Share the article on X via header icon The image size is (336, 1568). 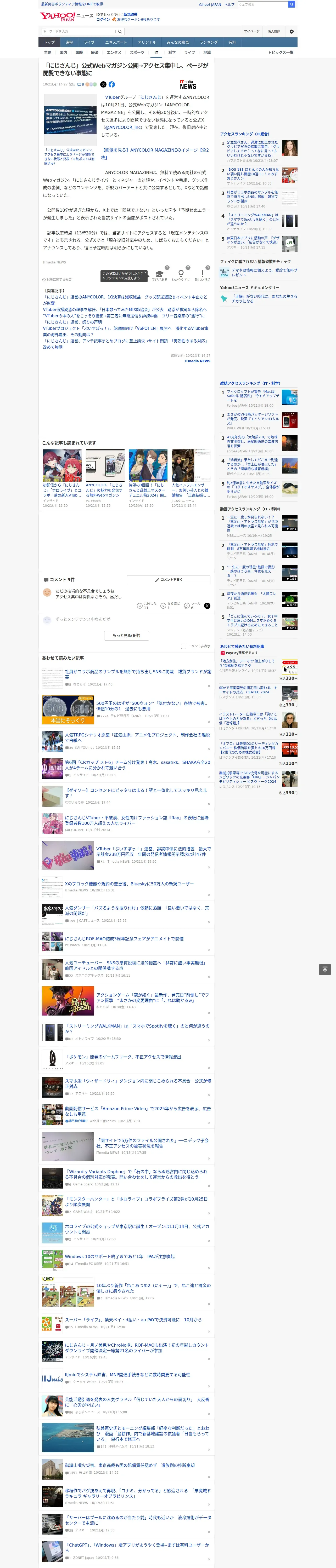click(x=103, y=85)
